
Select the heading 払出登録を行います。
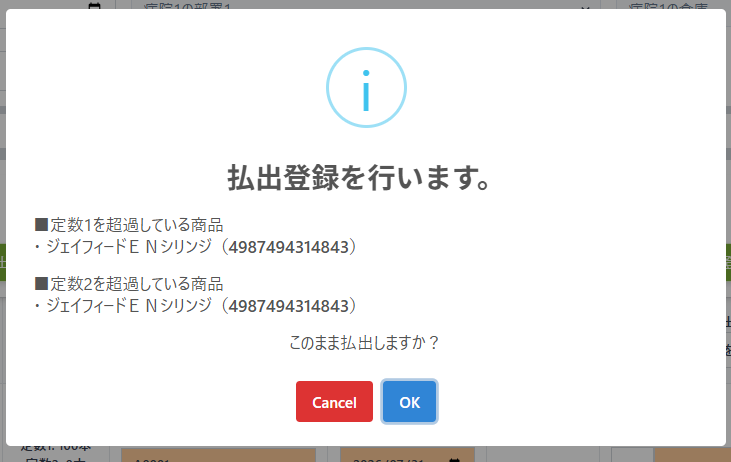359,178
